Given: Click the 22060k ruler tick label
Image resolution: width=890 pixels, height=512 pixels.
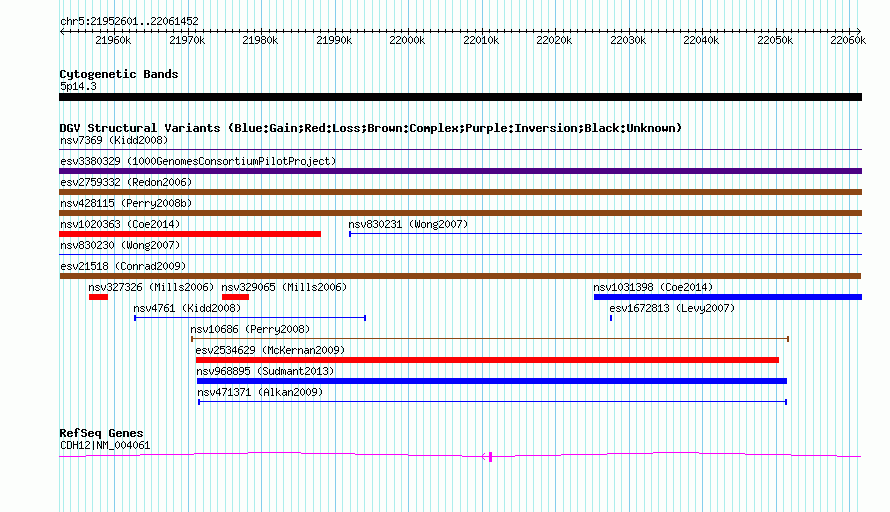Looking at the screenshot, I should point(848,40).
